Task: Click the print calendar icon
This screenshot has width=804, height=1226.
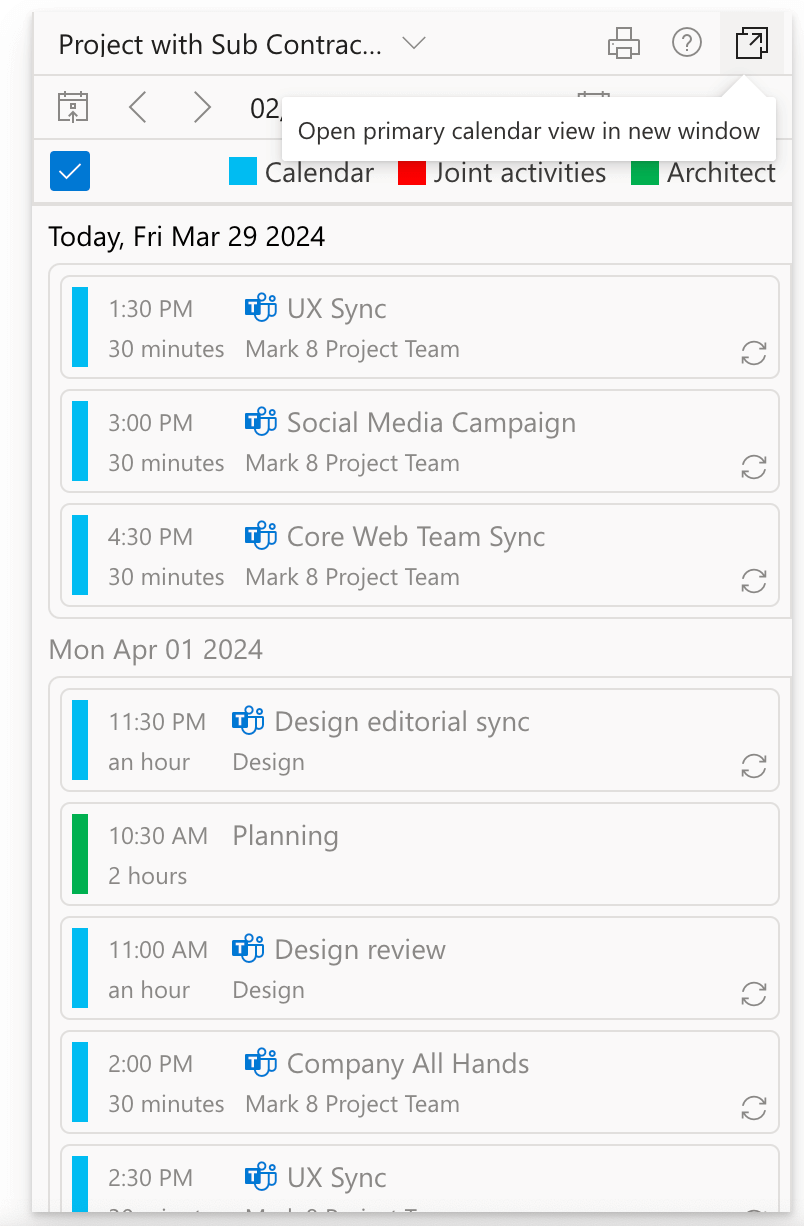Action: point(624,44)
